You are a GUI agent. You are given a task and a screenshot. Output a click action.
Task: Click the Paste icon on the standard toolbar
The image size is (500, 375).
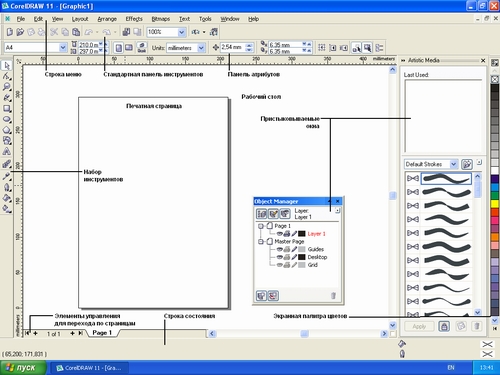click(76, 32)
